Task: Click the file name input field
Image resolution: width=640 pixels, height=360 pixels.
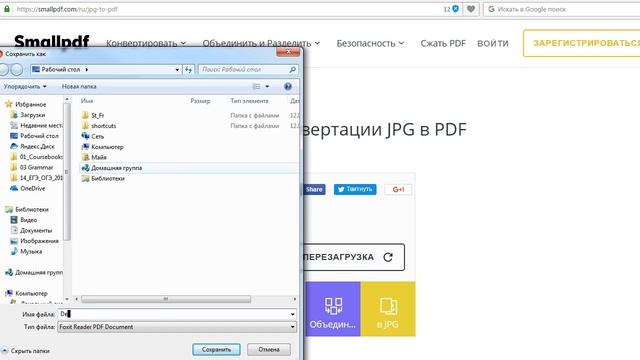Action: click(x=173, y=314)
